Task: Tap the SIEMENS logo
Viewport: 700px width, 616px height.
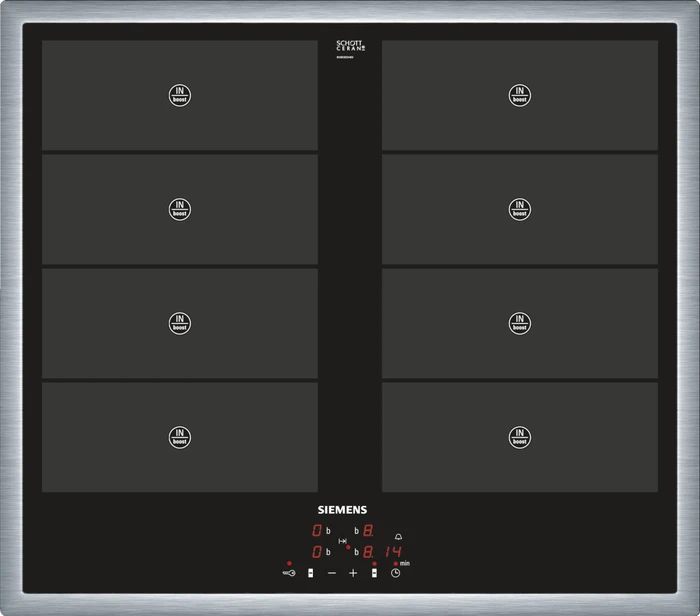Action: 342,510
